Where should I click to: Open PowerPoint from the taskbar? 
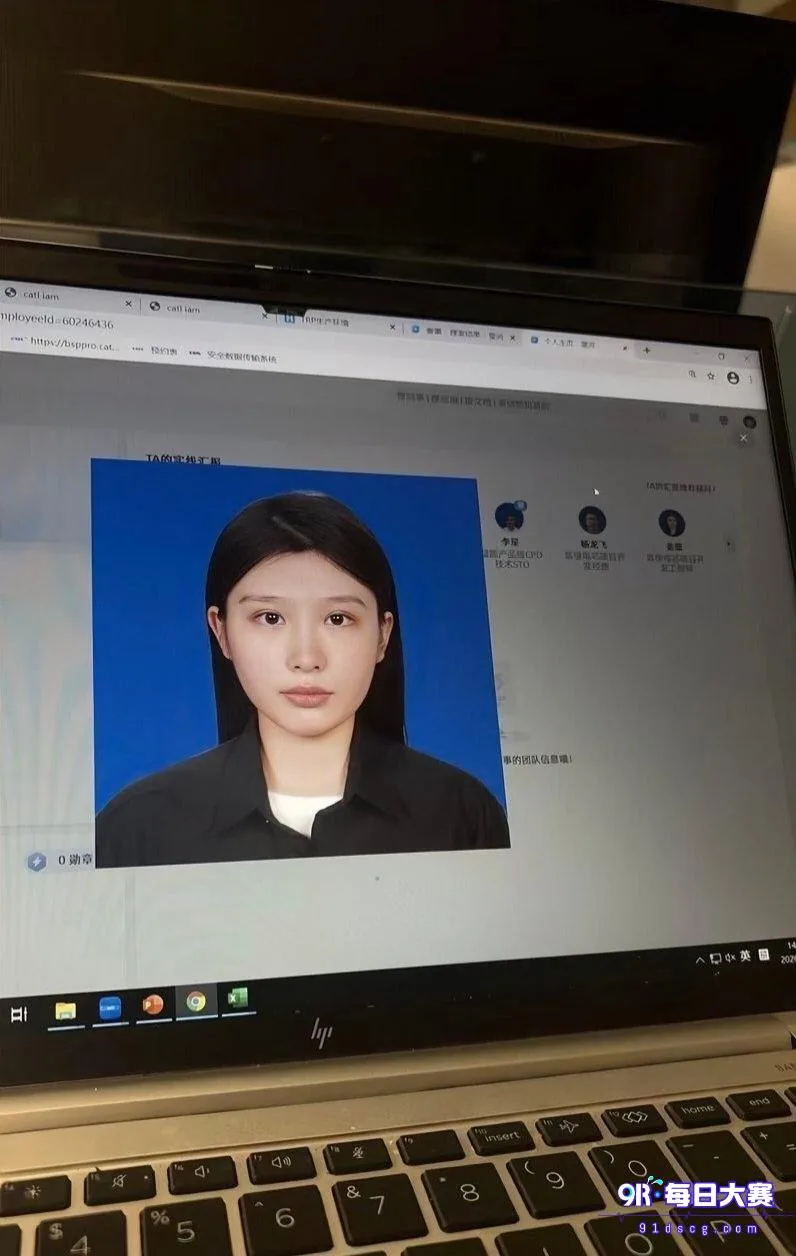tap(153, 1005)
